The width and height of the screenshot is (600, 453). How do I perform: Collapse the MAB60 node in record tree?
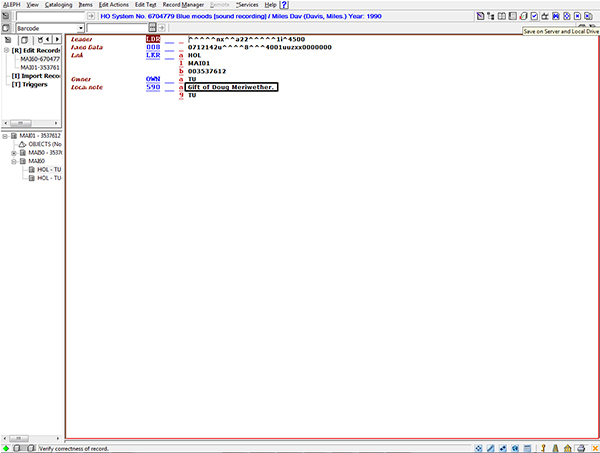[14, 161]
